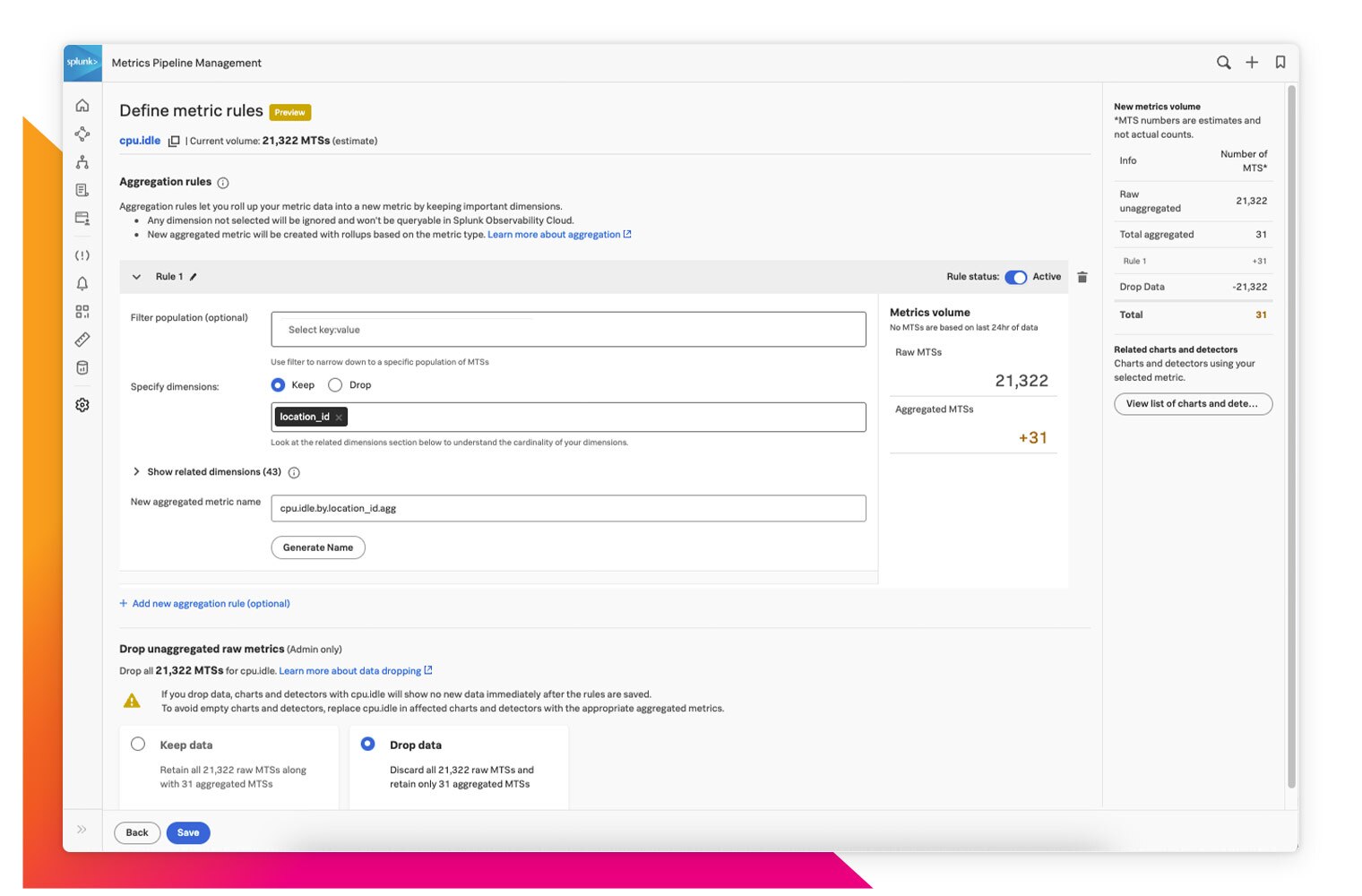Collapse the Rule 1 section

[x=137, y=277]
